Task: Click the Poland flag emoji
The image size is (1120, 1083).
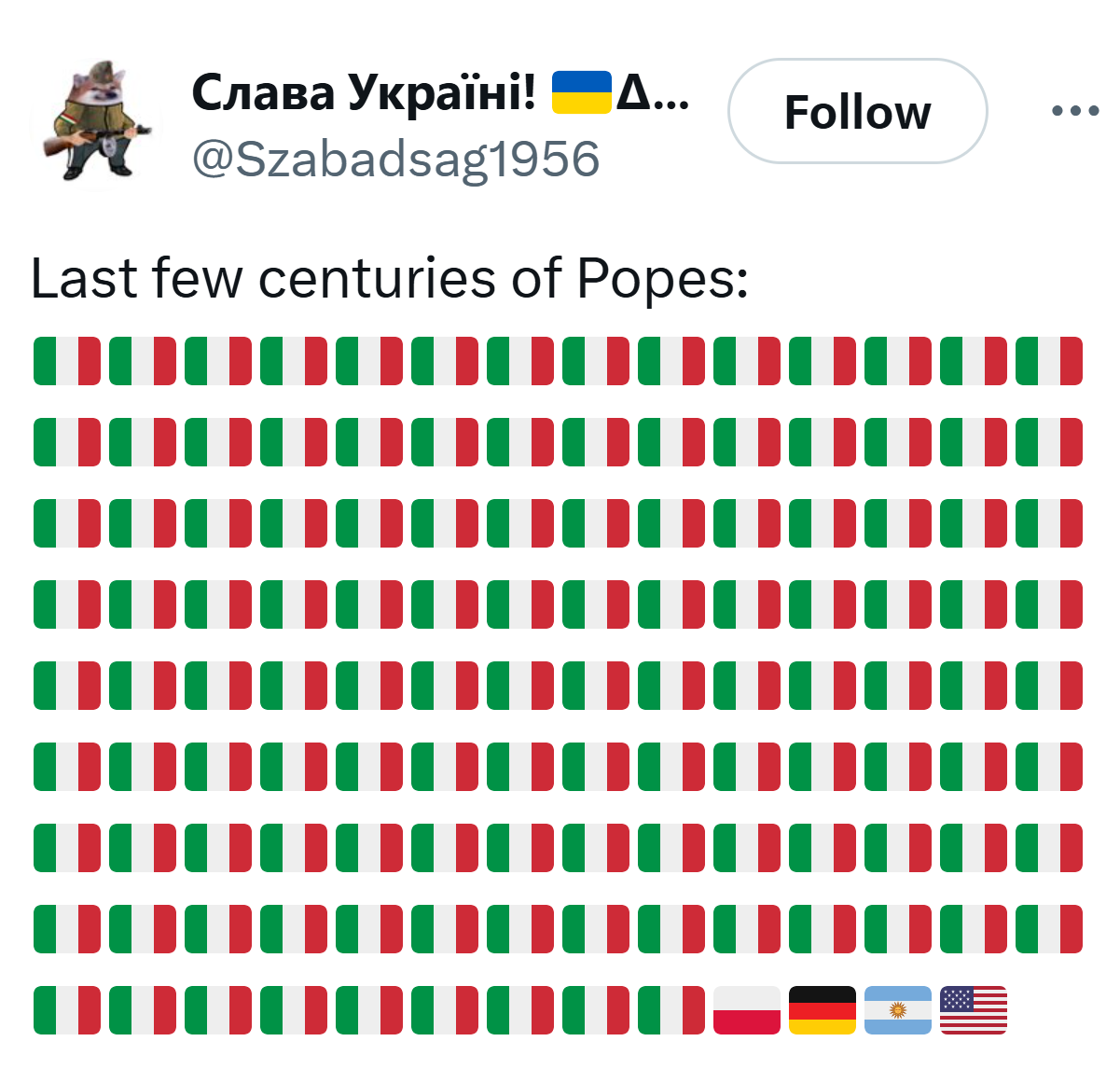Action: point(747,1010)
